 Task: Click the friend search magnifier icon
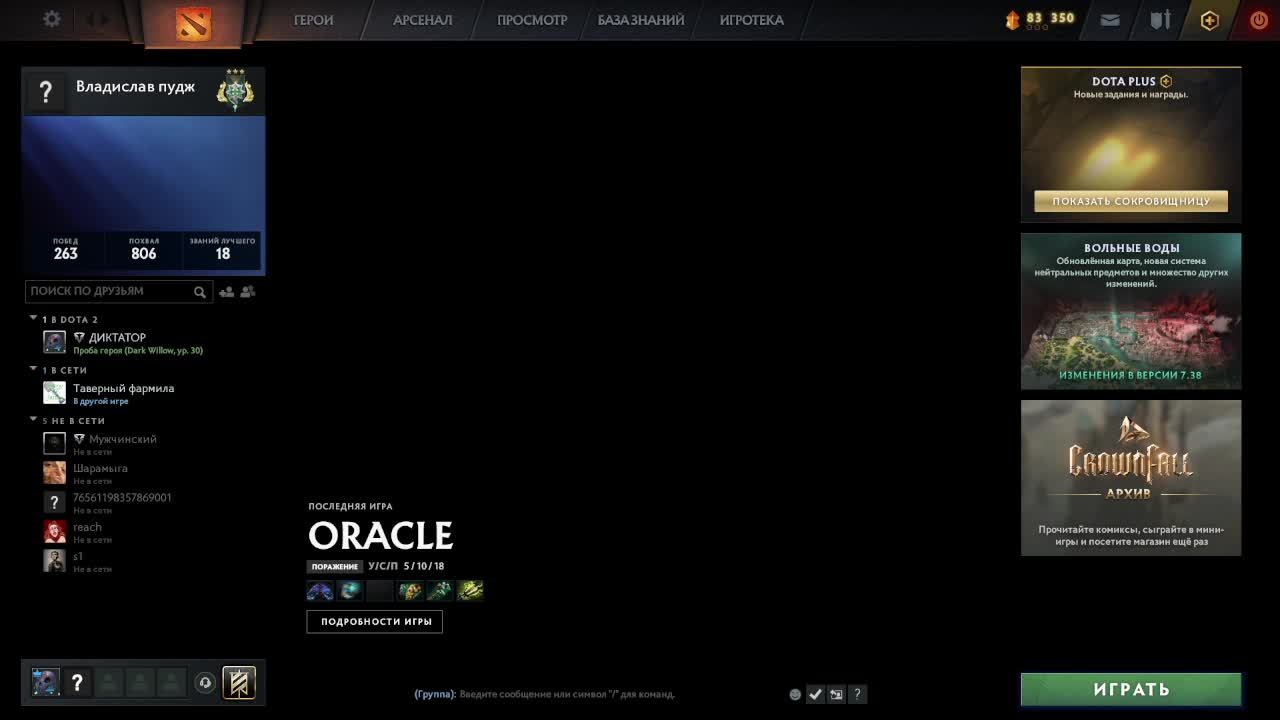pyautogui.click(x=200, y=292)
